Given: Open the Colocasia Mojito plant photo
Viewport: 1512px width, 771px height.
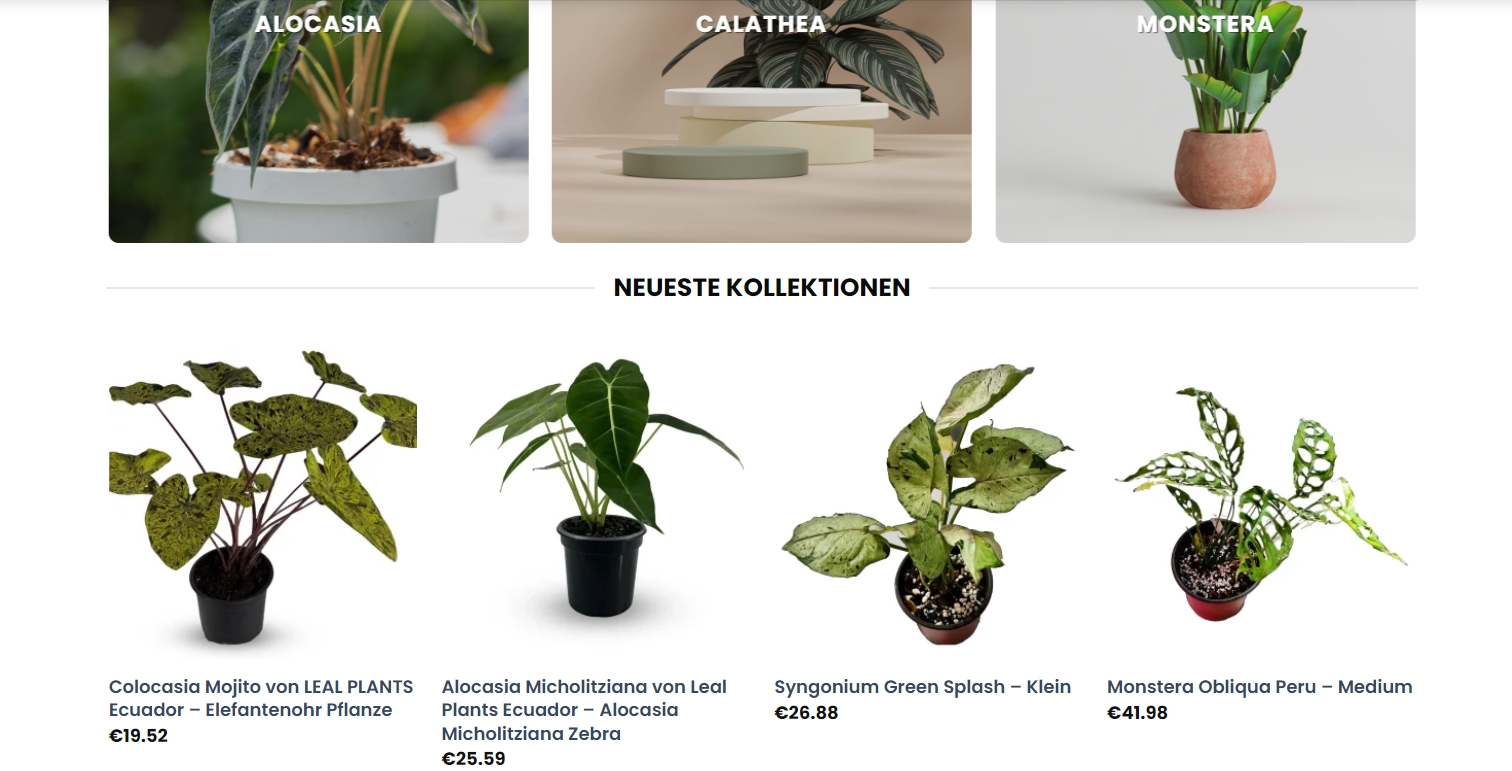Looking at the screenshot, I should click(x=263, y=498).
